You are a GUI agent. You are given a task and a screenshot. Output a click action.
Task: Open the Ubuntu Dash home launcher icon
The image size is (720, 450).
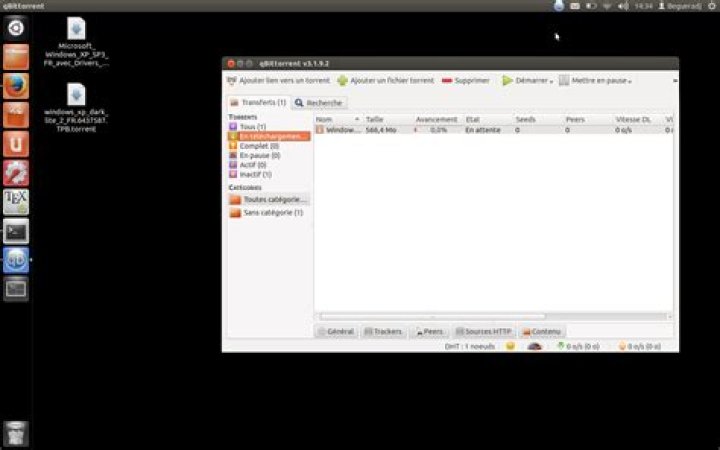click(x=16, y=28)
